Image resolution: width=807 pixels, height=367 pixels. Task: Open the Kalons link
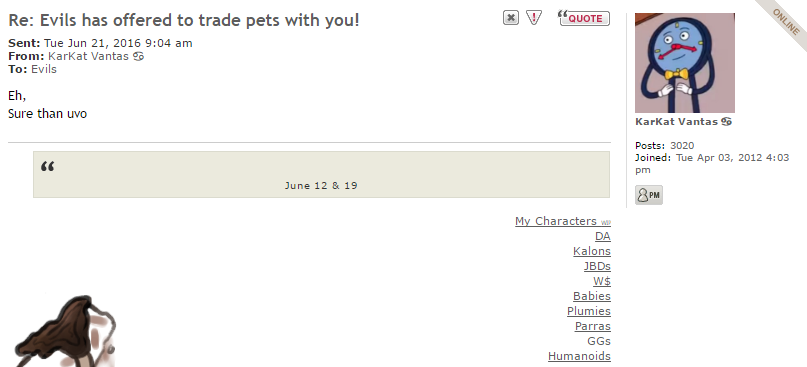click(x=592, y=251)
